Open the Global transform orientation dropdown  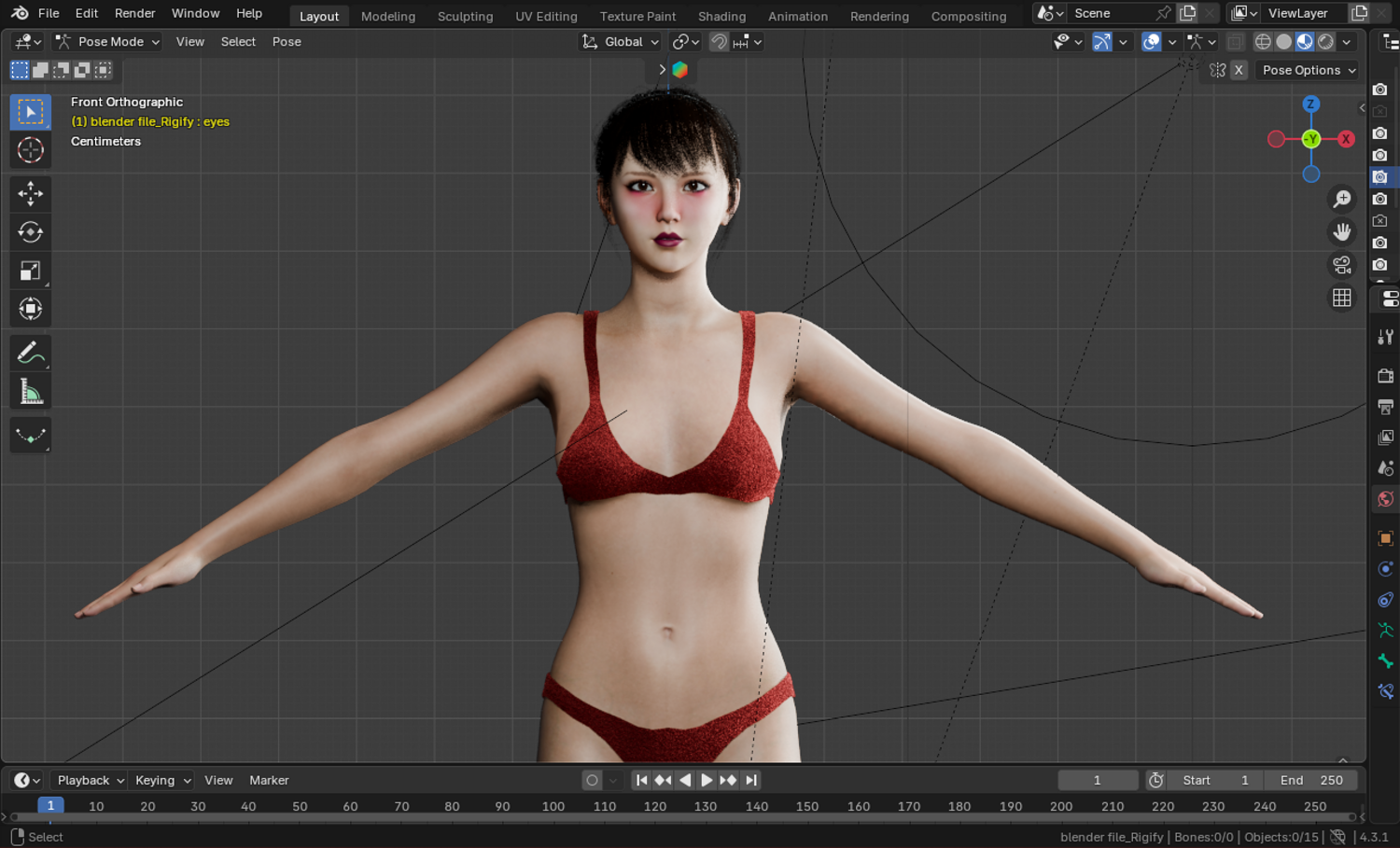(621, 42)
